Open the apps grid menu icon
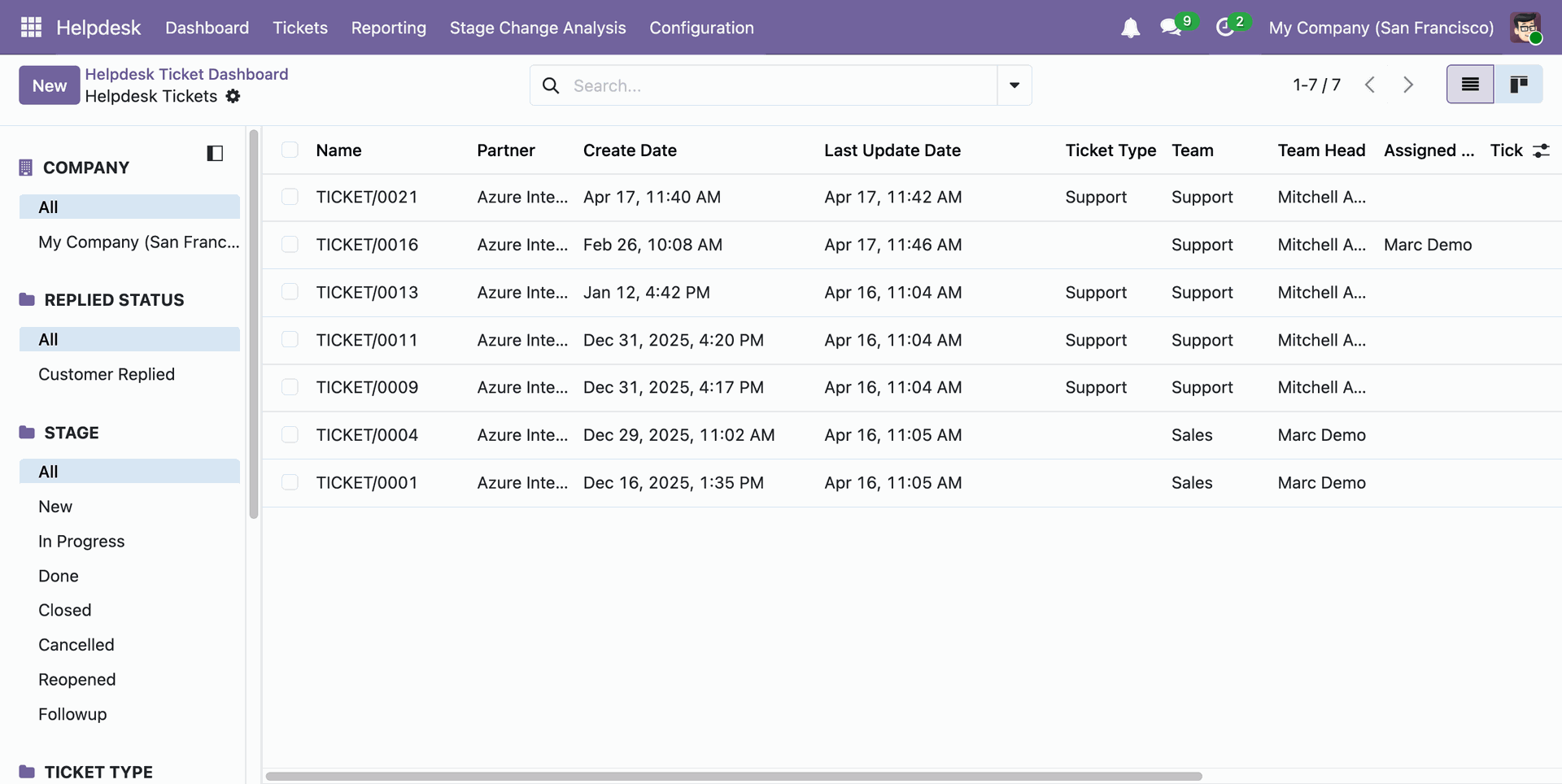1562x784 pixels. (x=31, y=28)
